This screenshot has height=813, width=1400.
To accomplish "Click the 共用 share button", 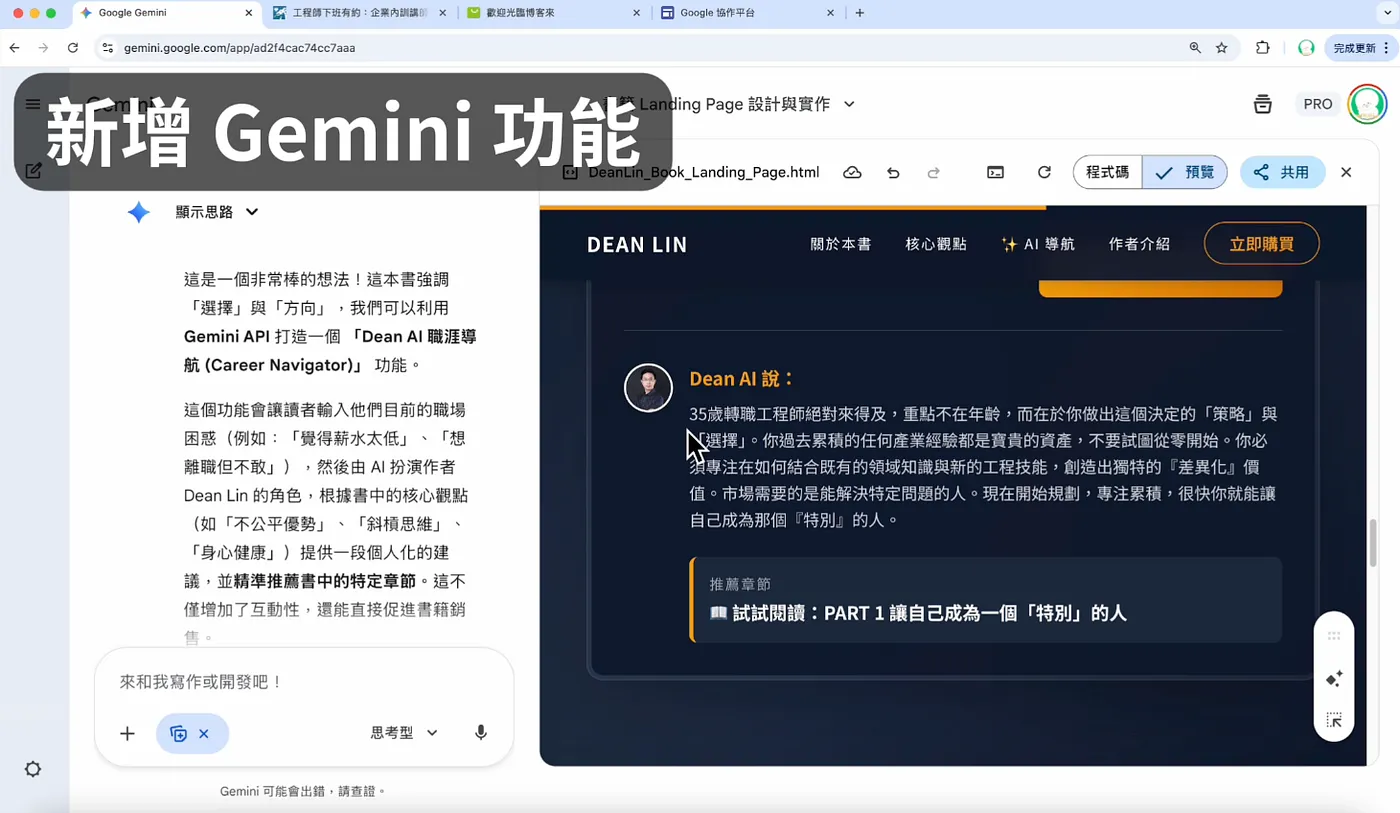I will [1282, 172].
